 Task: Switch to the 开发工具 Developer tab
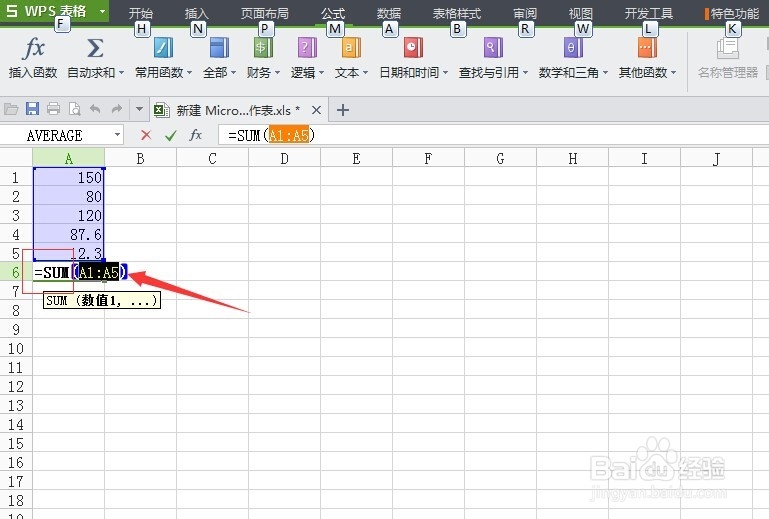pyautogui.click(x=648, y=13)
